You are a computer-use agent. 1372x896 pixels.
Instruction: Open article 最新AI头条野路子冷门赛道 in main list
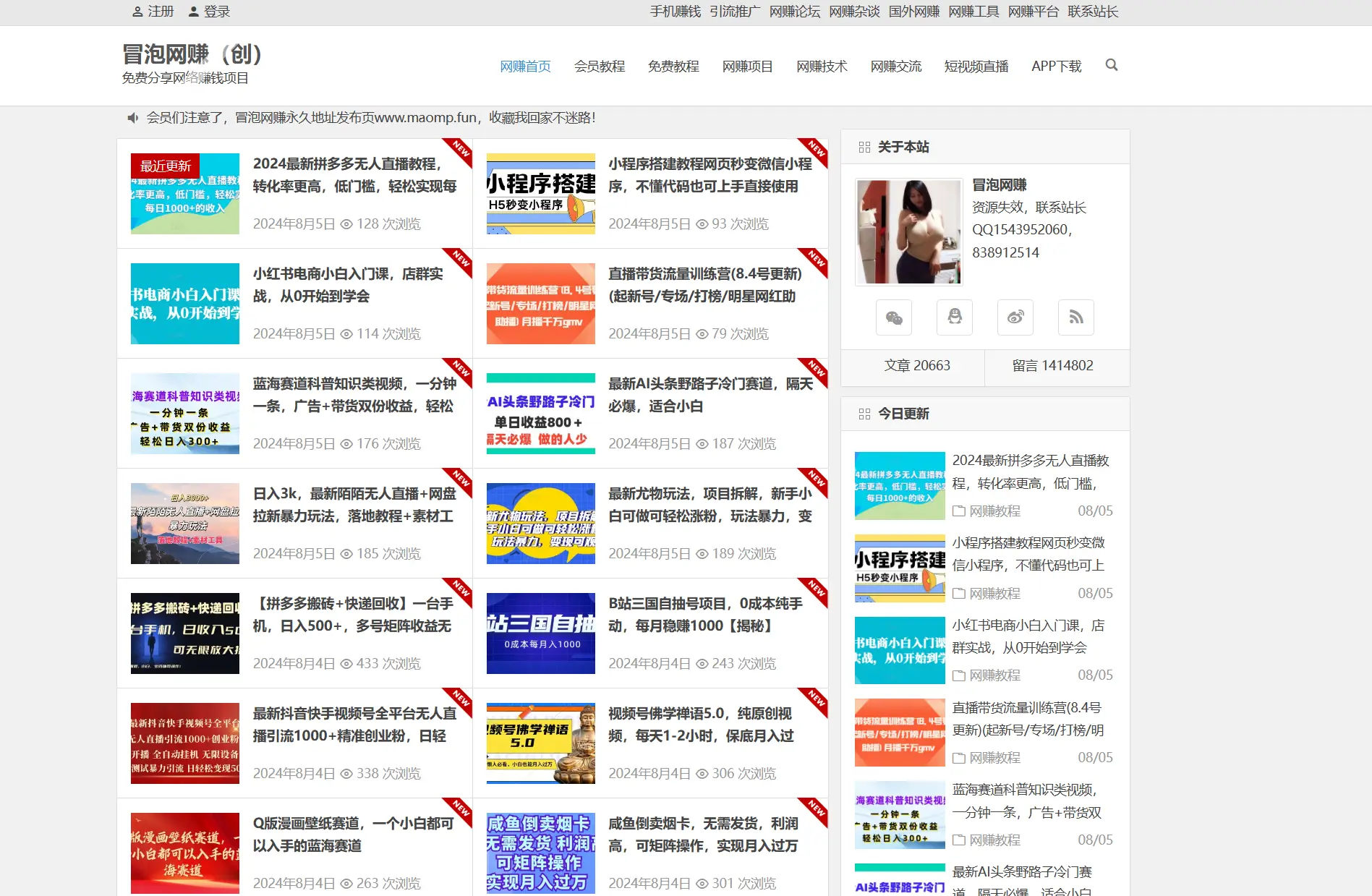pos(710,395)
